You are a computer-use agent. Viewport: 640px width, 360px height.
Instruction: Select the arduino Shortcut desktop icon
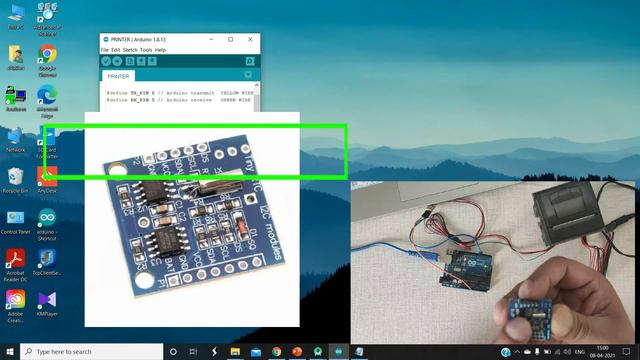click(x=47, y=224)
